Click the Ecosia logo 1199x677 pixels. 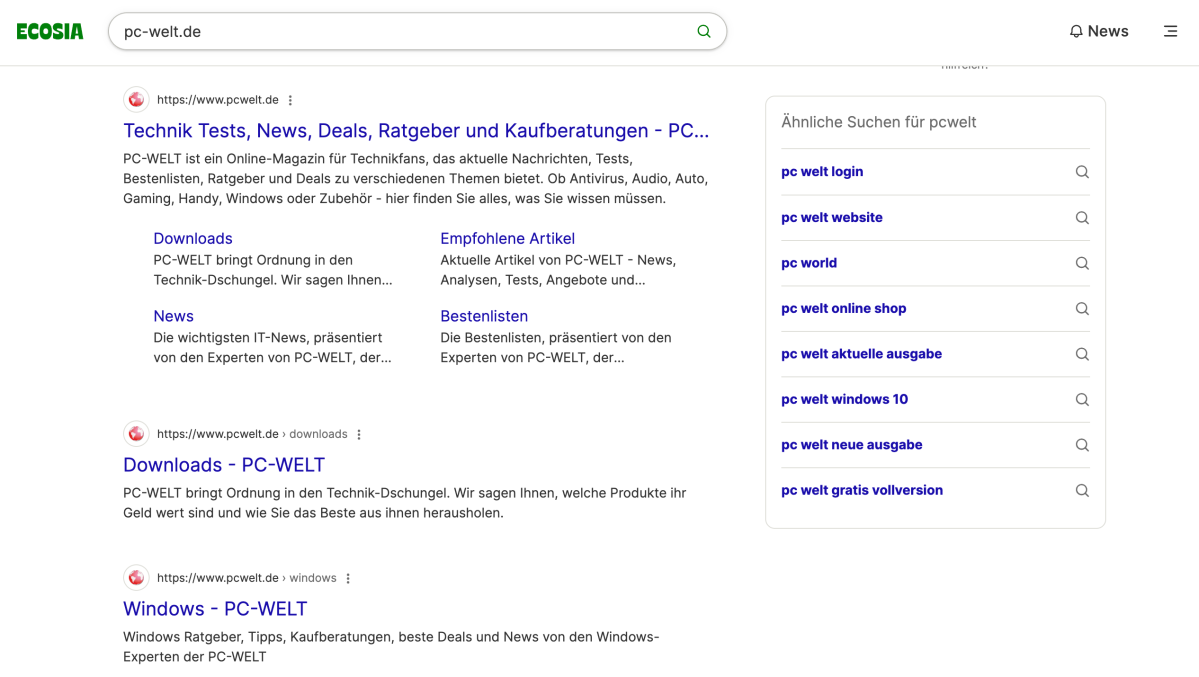[50, 31]
